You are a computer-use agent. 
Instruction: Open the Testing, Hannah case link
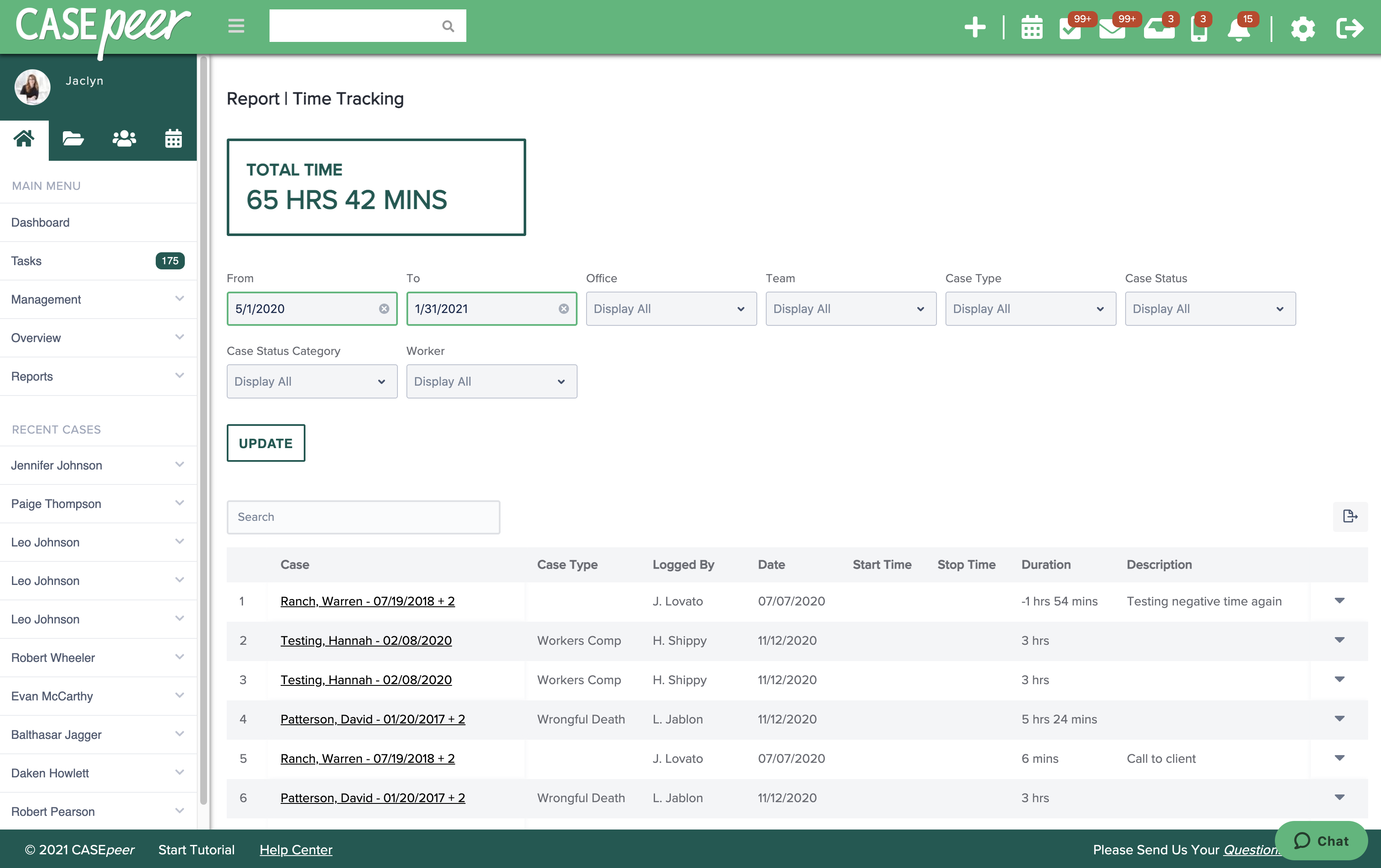tap(366, 641)
